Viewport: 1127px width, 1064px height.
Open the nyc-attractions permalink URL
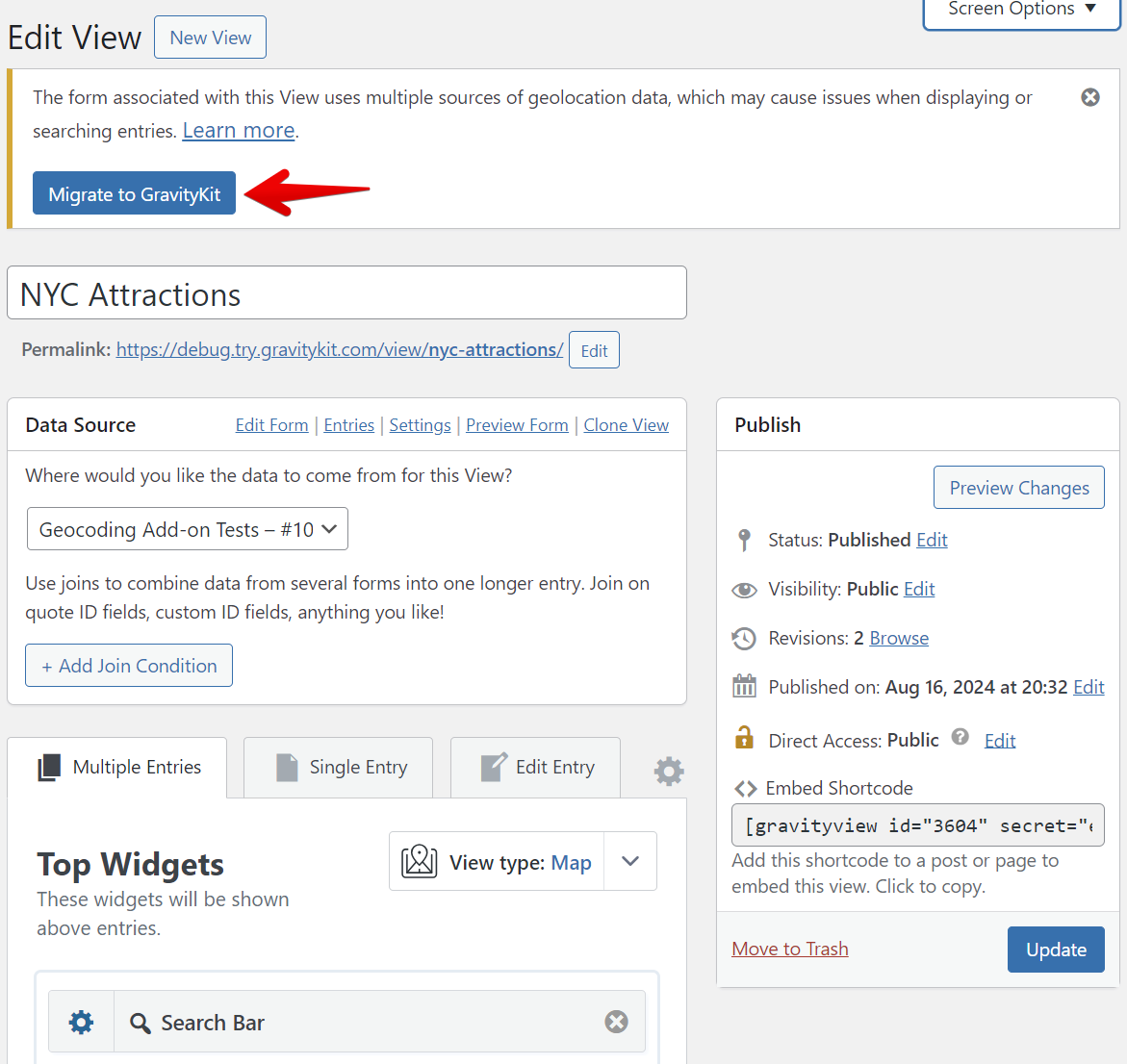click(x=339, y=350)
